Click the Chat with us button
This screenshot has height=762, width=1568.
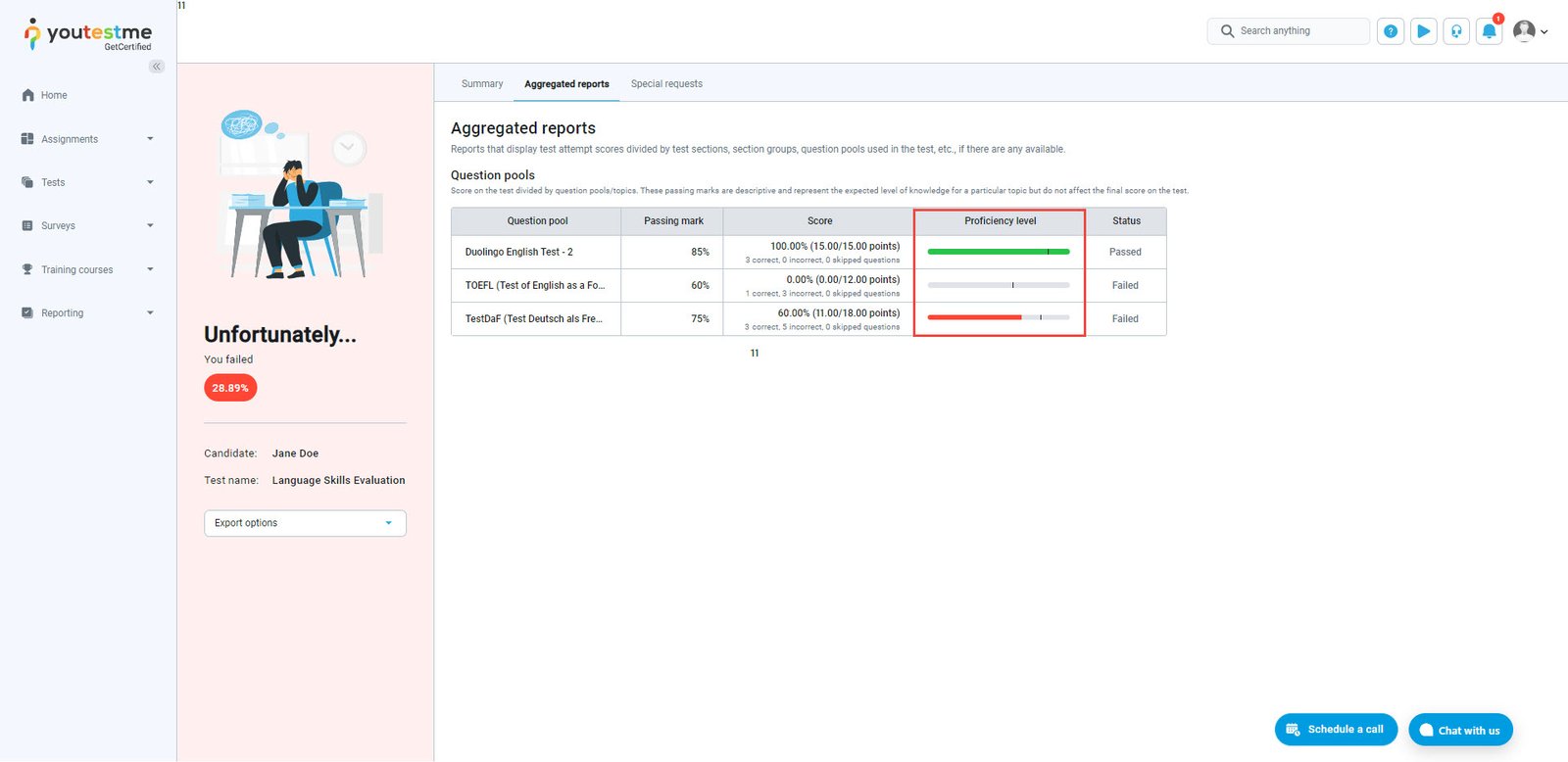(x=1460, y=731)
